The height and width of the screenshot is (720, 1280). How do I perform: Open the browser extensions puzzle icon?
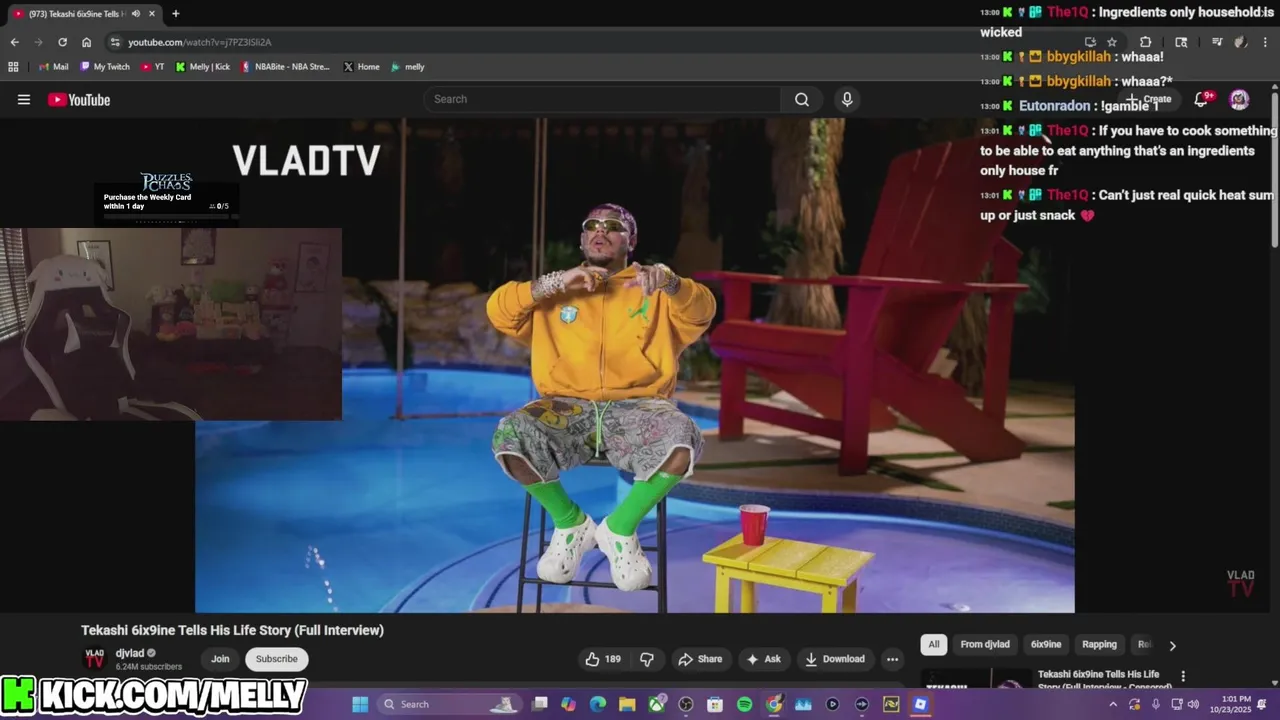pos(1145,42)
